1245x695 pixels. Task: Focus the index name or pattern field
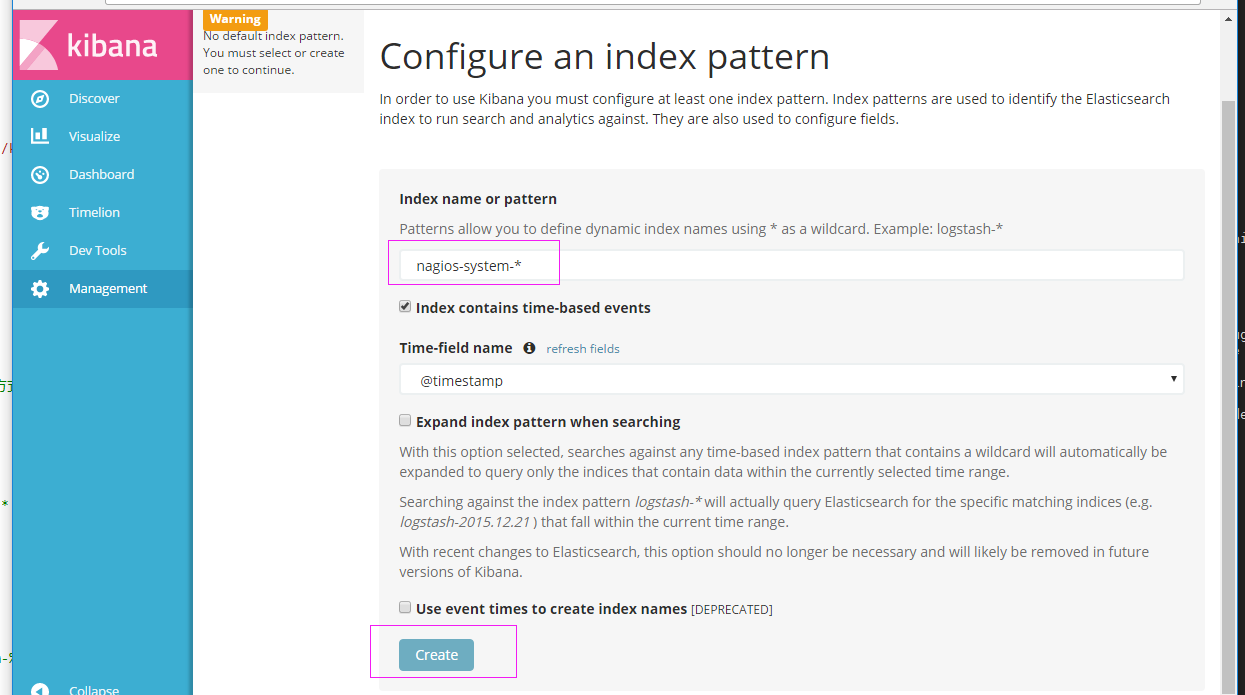click(x=790, y=266)
